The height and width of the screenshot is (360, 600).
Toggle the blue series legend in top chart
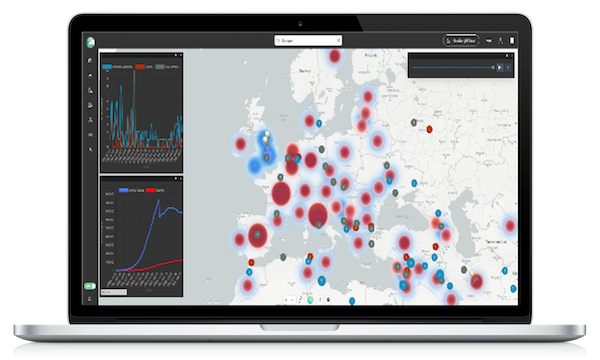(x=117, y=67)
